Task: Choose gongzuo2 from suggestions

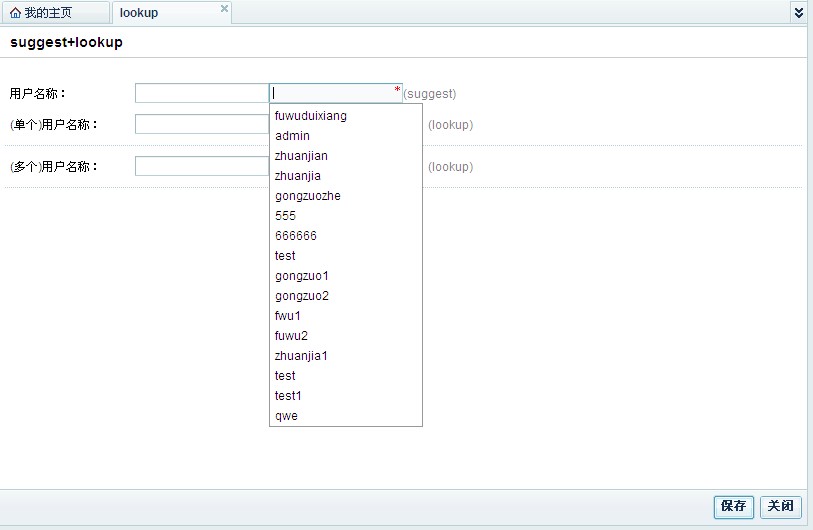Action: pos(346,296)
